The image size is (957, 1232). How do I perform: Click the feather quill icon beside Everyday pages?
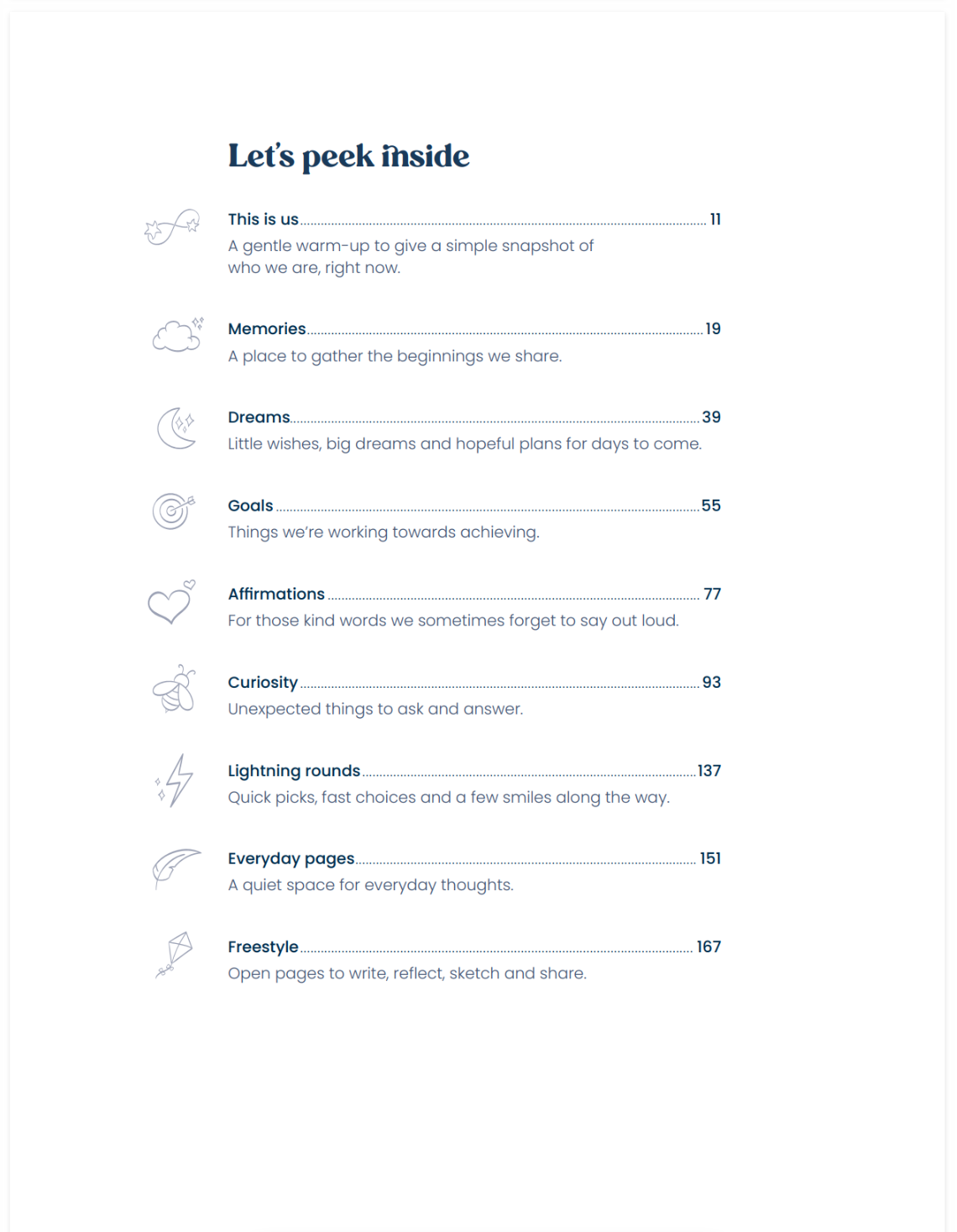pos(175,868)
